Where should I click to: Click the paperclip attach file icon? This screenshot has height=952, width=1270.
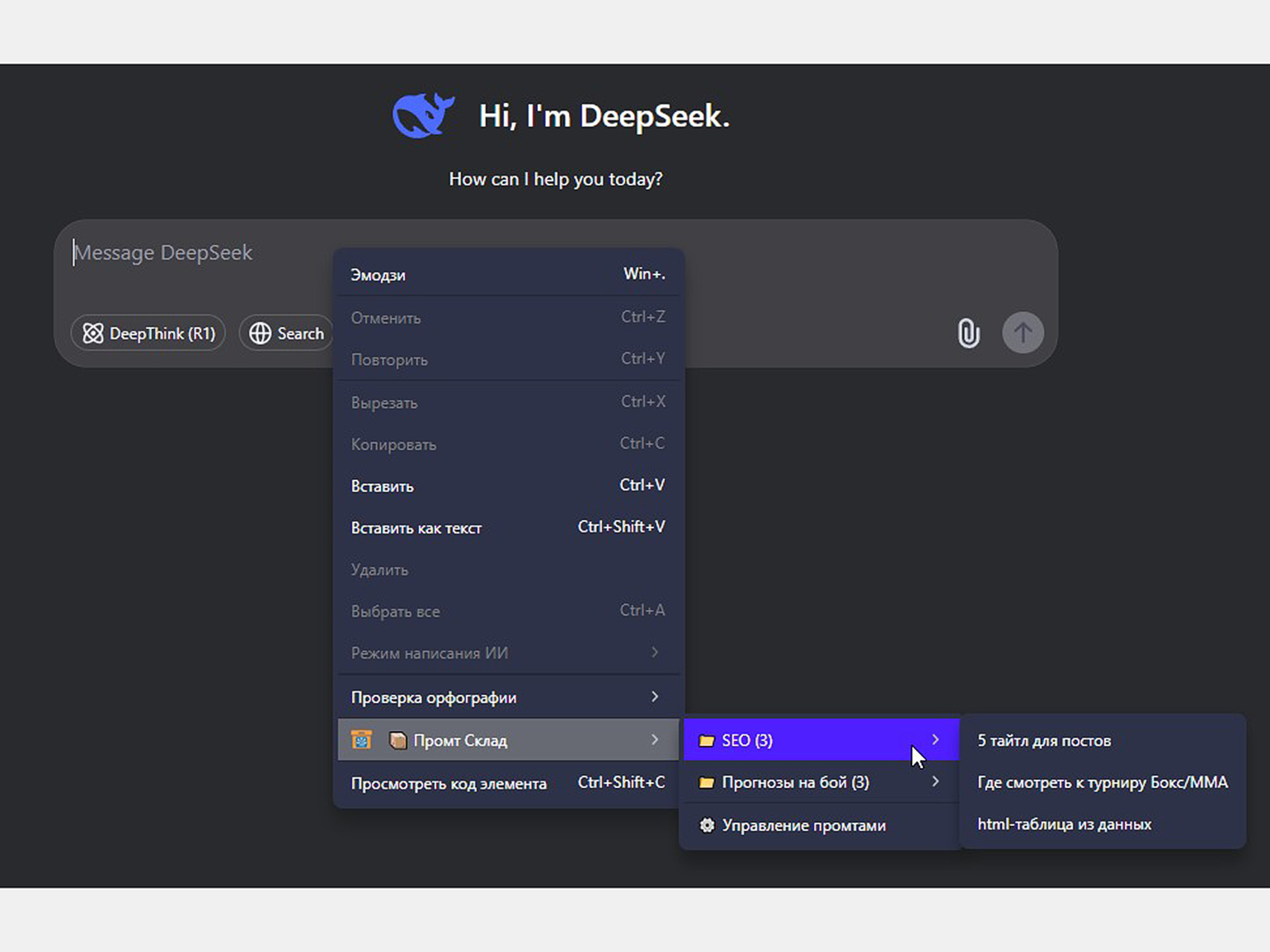point(968,333)
